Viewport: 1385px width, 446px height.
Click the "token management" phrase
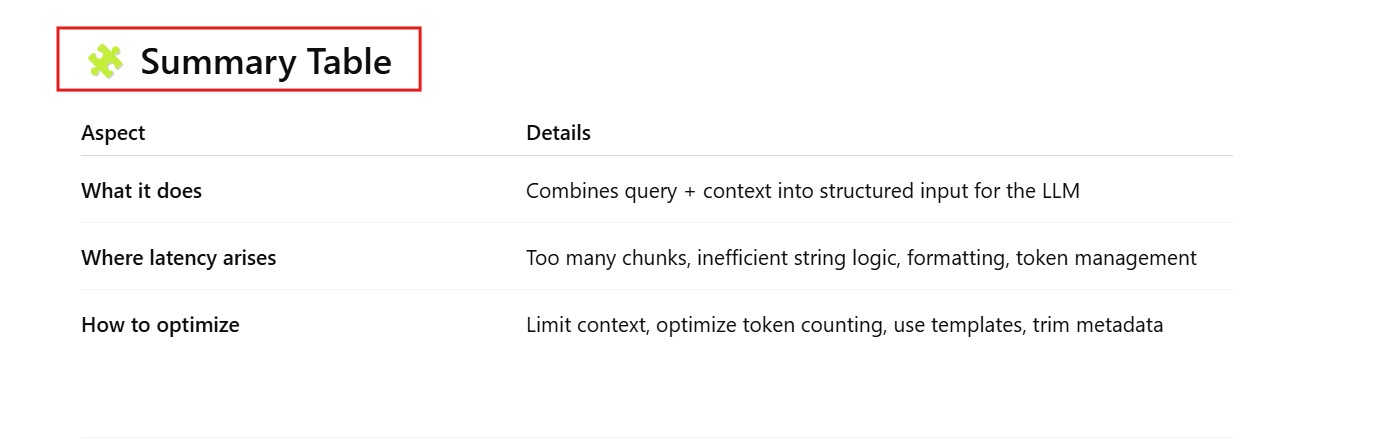click(x=1106, y=258)
